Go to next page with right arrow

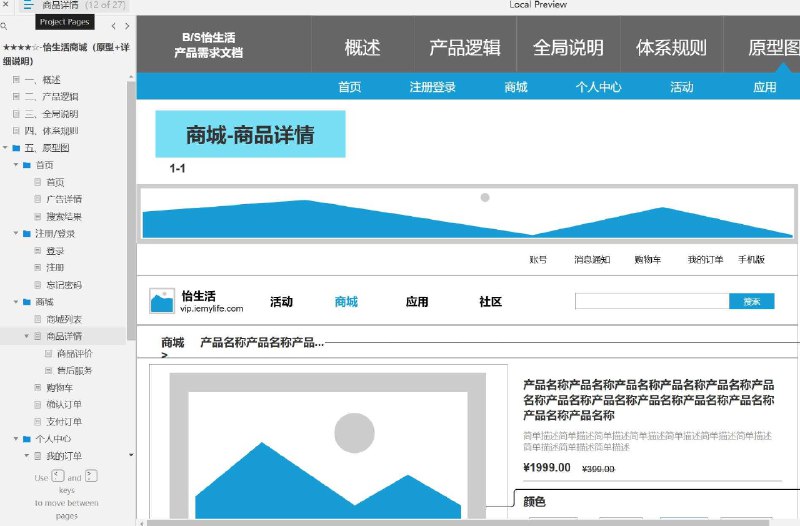(127, 26)
